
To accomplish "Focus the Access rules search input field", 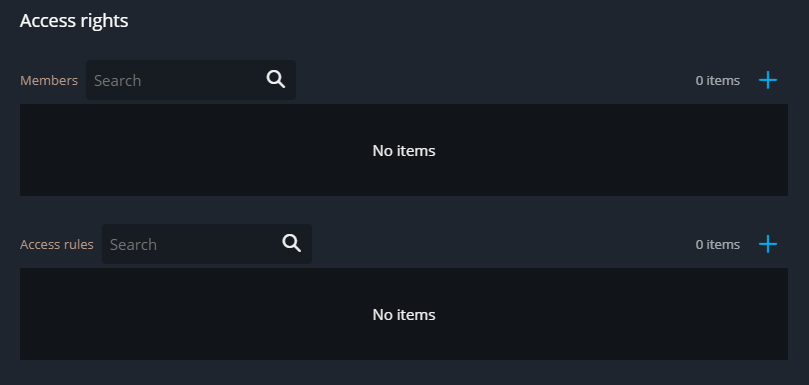I will pos(207,244).
